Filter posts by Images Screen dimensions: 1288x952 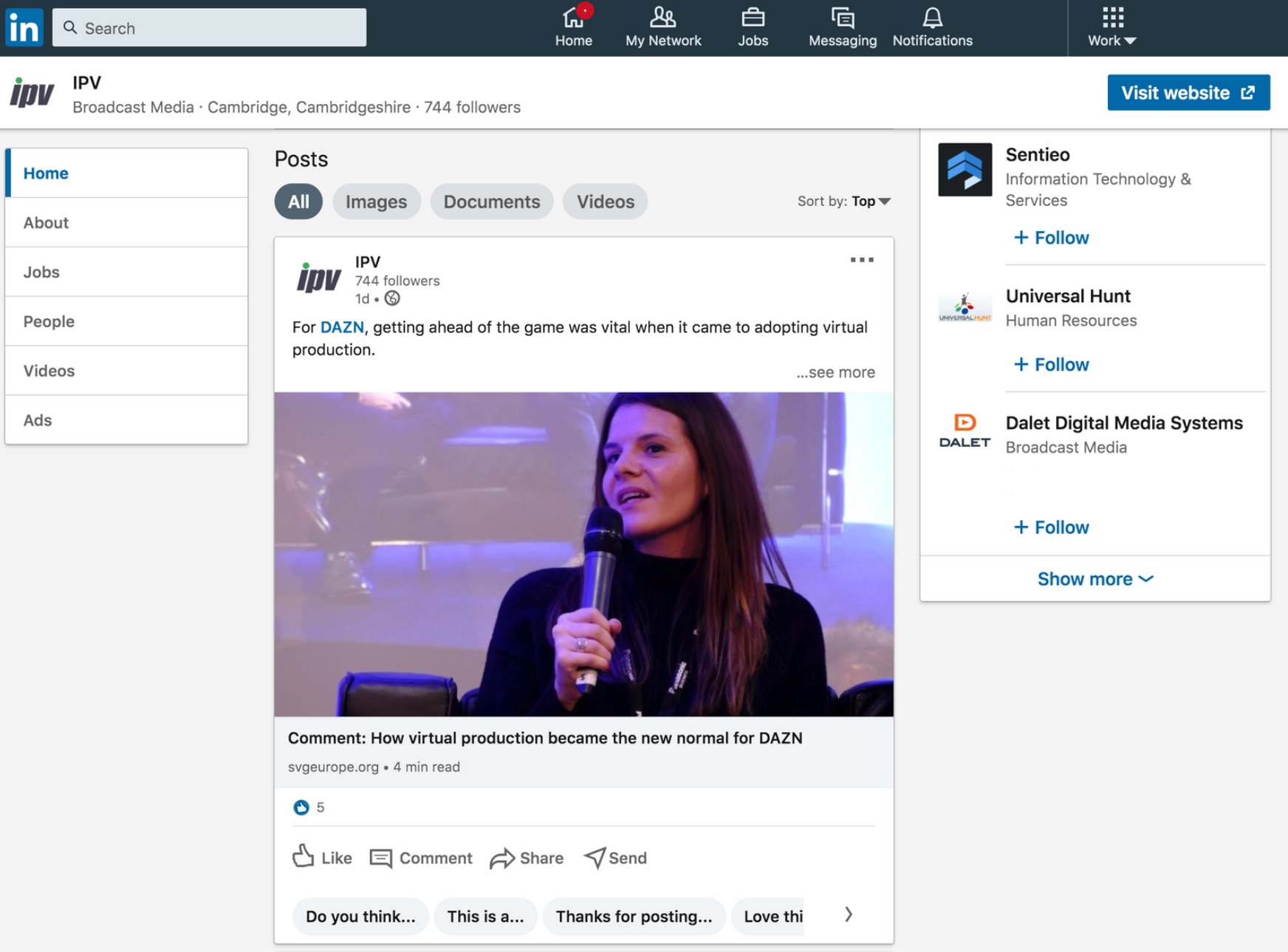(376, 202)
